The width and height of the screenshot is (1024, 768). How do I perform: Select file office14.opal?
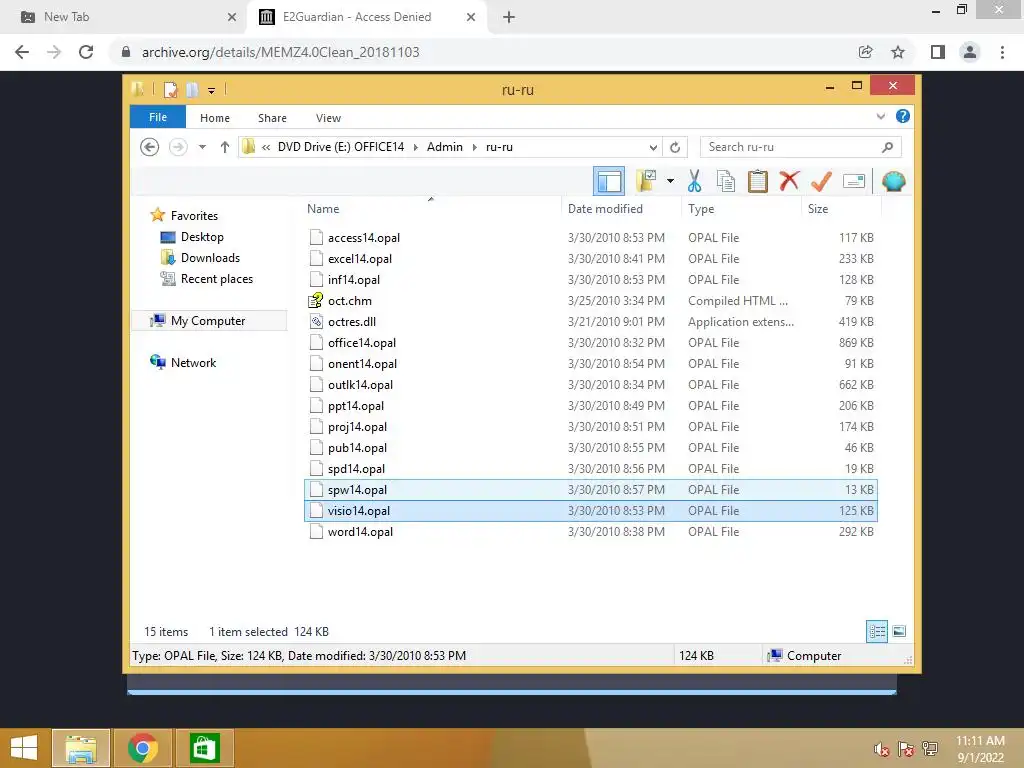point(590,342)
